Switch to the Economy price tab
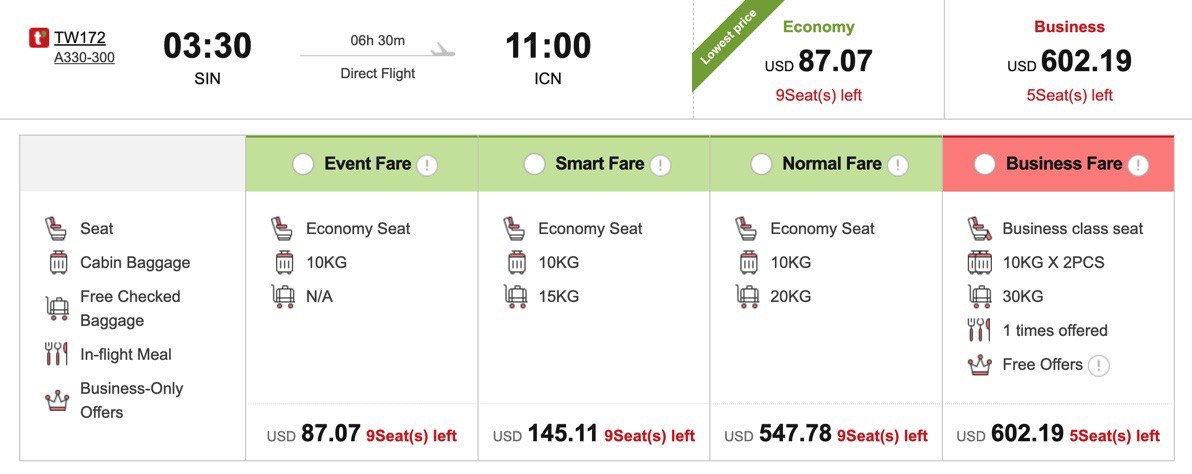 click(819, 60)
